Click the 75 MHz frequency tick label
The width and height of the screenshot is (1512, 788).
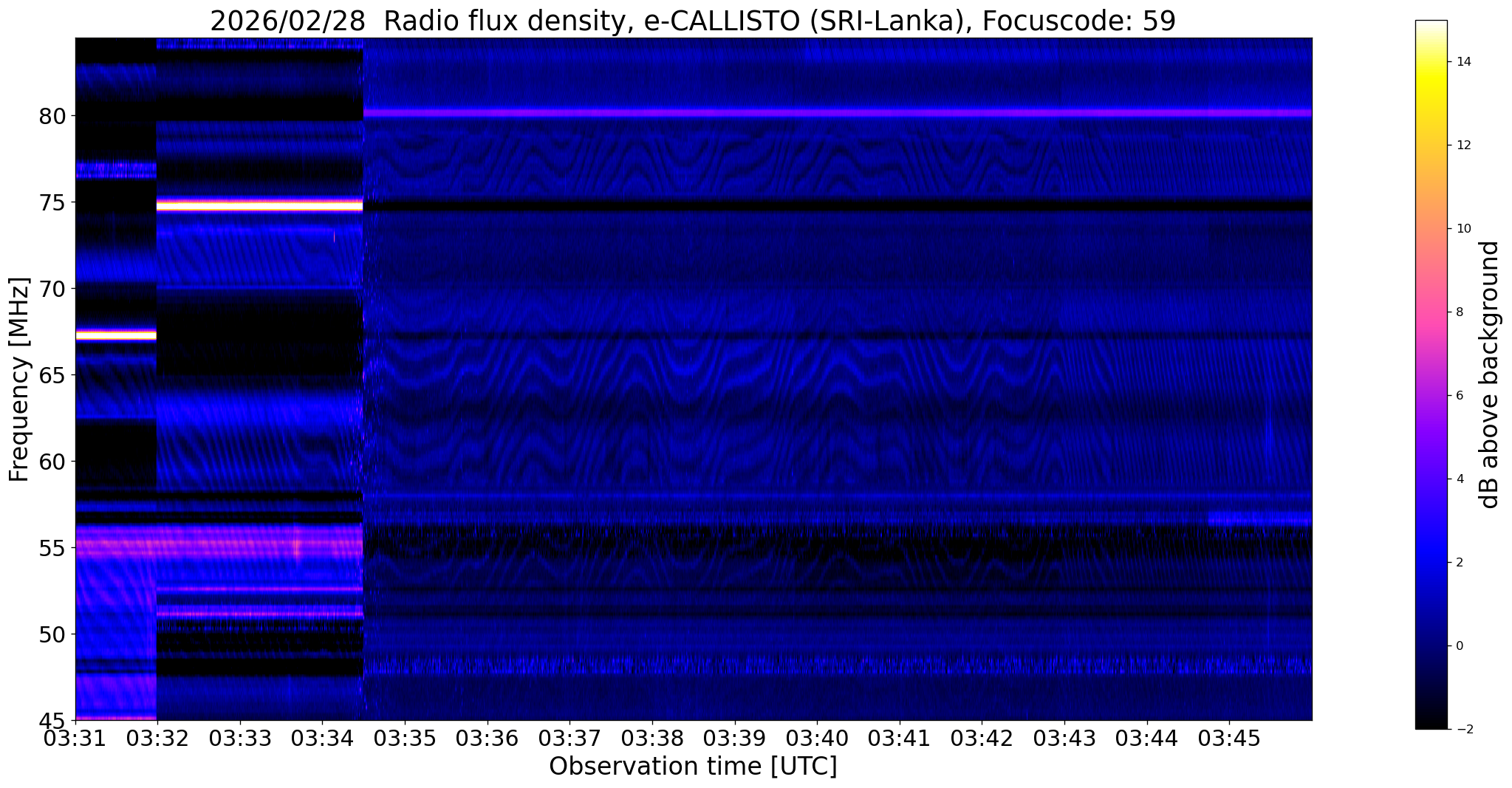point(52,202)
